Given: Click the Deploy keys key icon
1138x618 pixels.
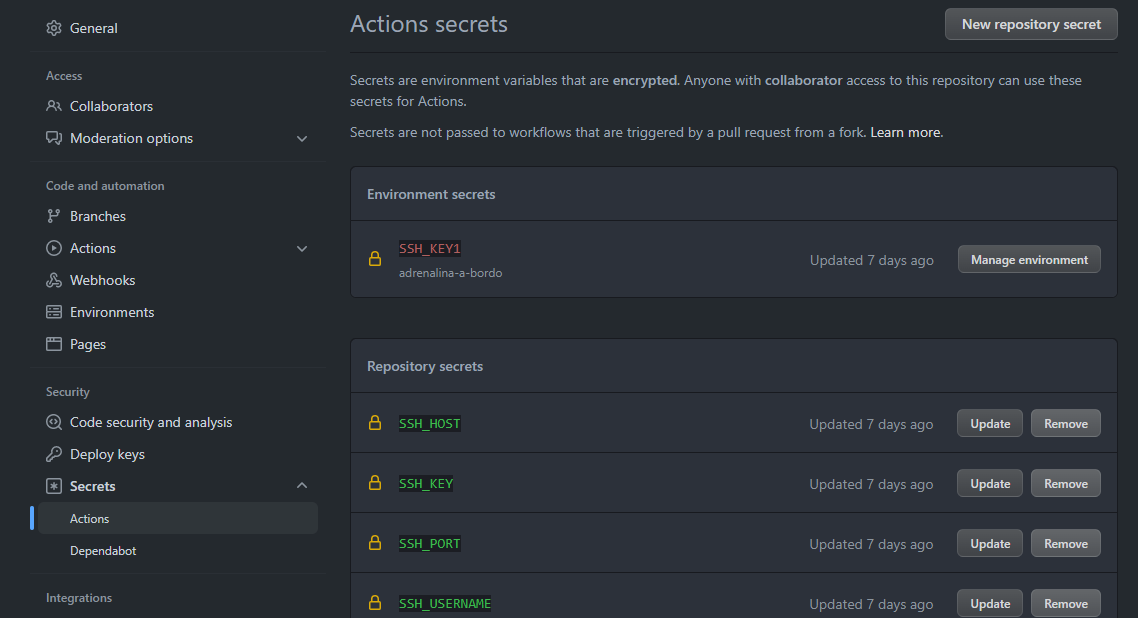Looking at the screenshot, I should coord(54,454).
